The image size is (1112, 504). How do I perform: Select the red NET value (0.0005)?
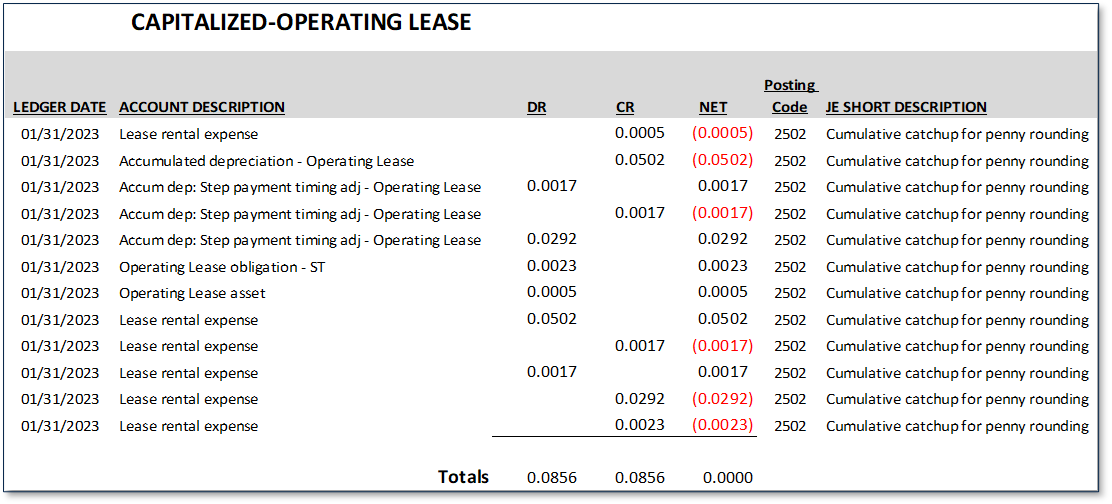coord(722,133)
